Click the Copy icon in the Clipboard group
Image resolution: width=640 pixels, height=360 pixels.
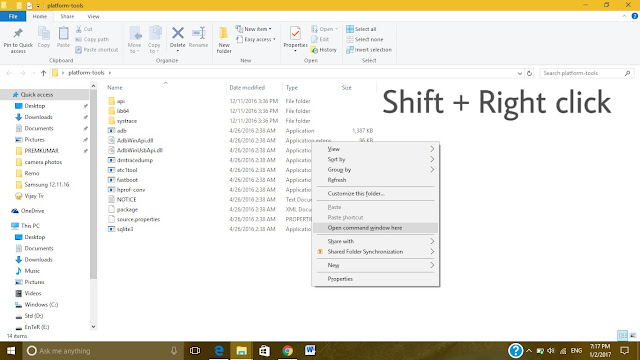coord(44,33)
